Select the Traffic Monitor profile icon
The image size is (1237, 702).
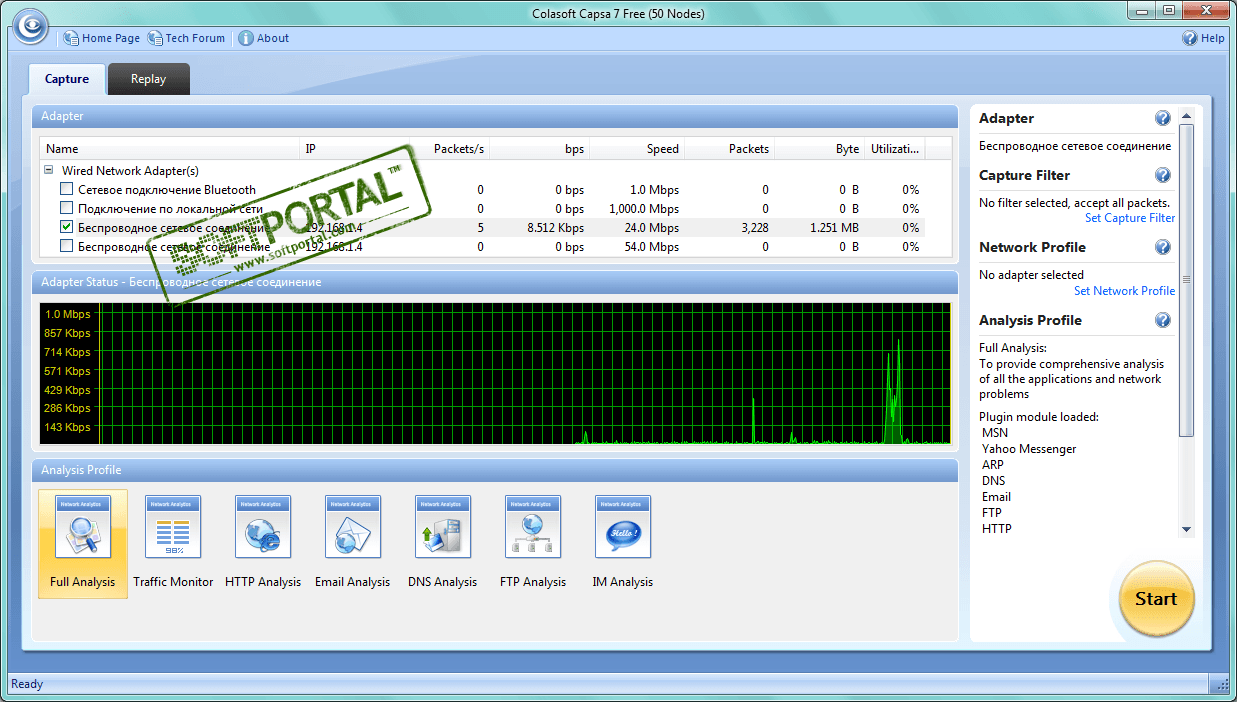173,527
